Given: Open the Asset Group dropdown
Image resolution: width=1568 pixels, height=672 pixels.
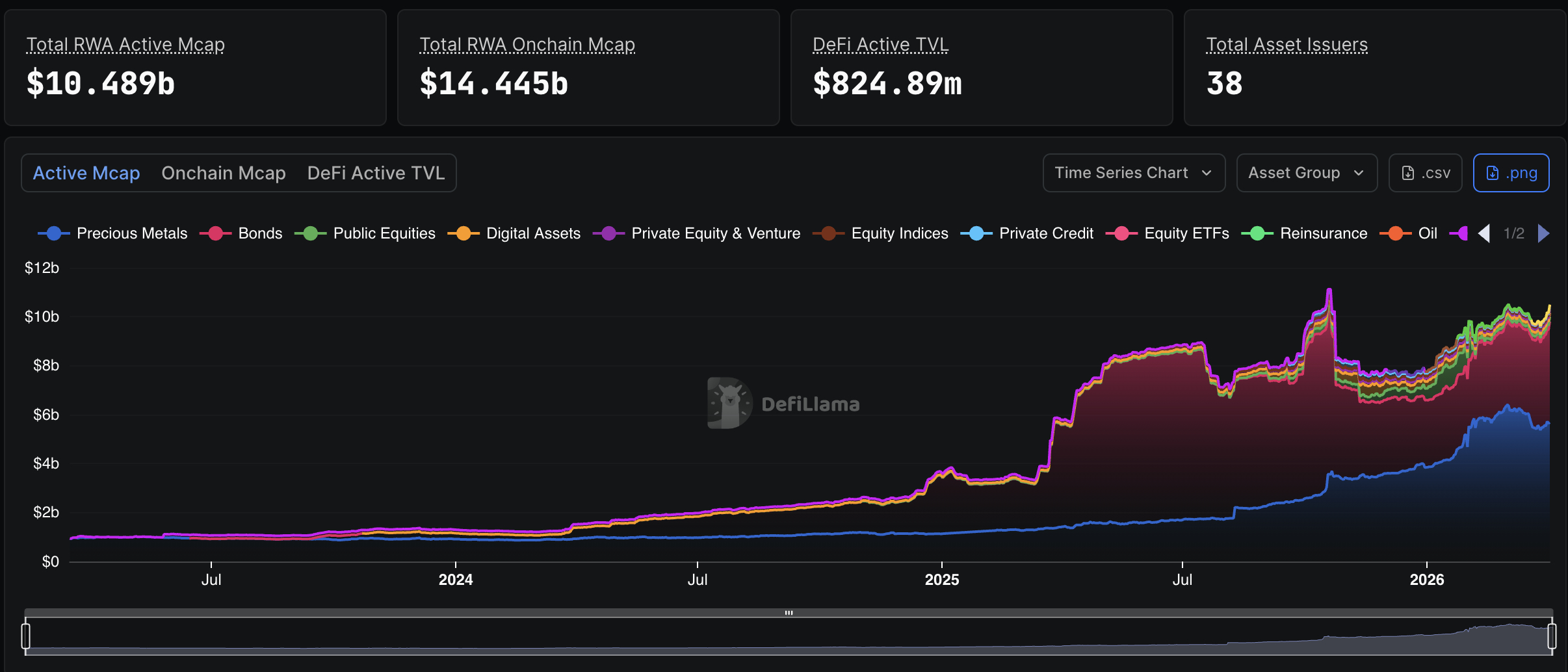Looking at the screenshot, I should [1306, 173].
